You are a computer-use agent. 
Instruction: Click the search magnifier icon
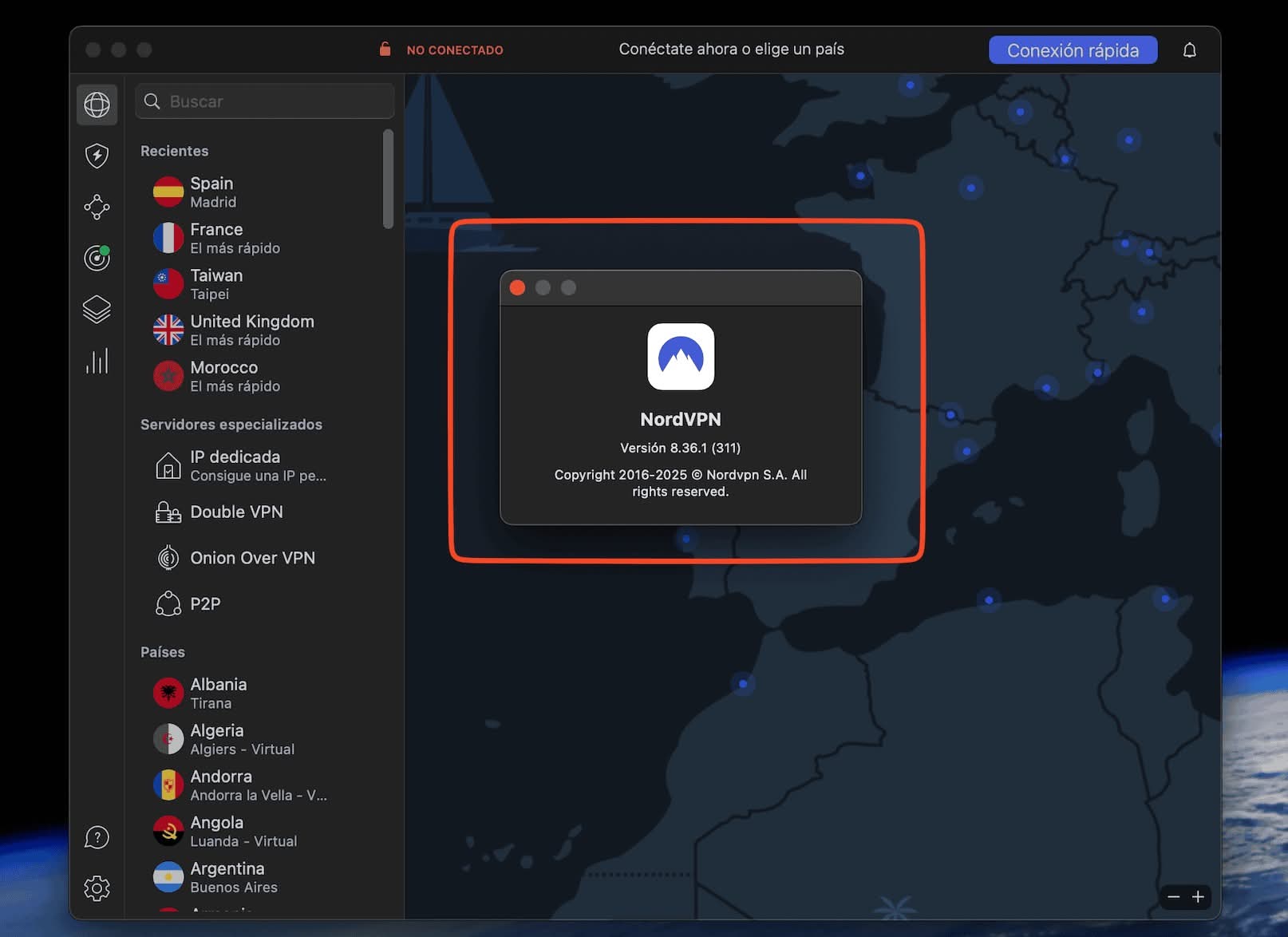click(x=152, y=101)
